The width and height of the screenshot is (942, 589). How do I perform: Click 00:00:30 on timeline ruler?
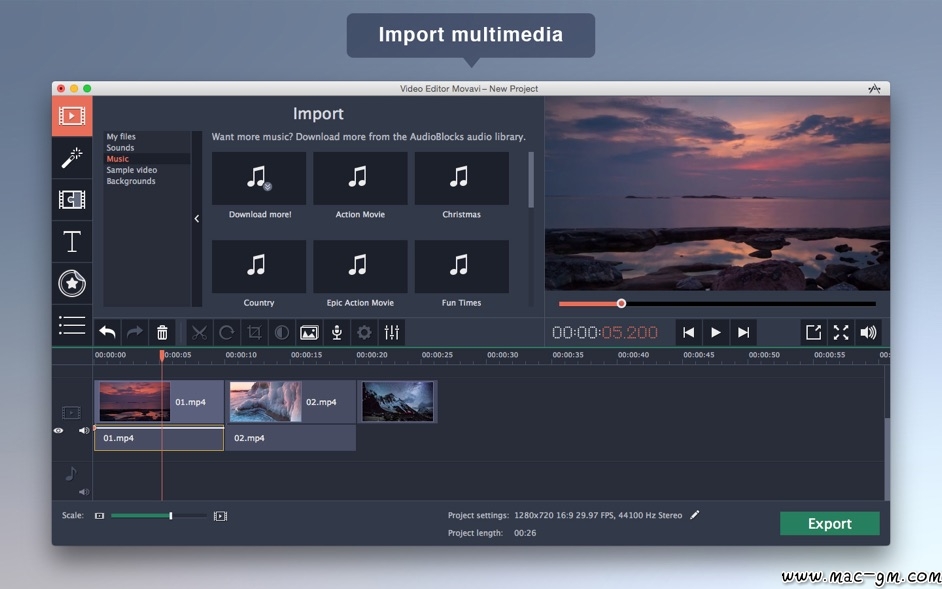point(502,355)
